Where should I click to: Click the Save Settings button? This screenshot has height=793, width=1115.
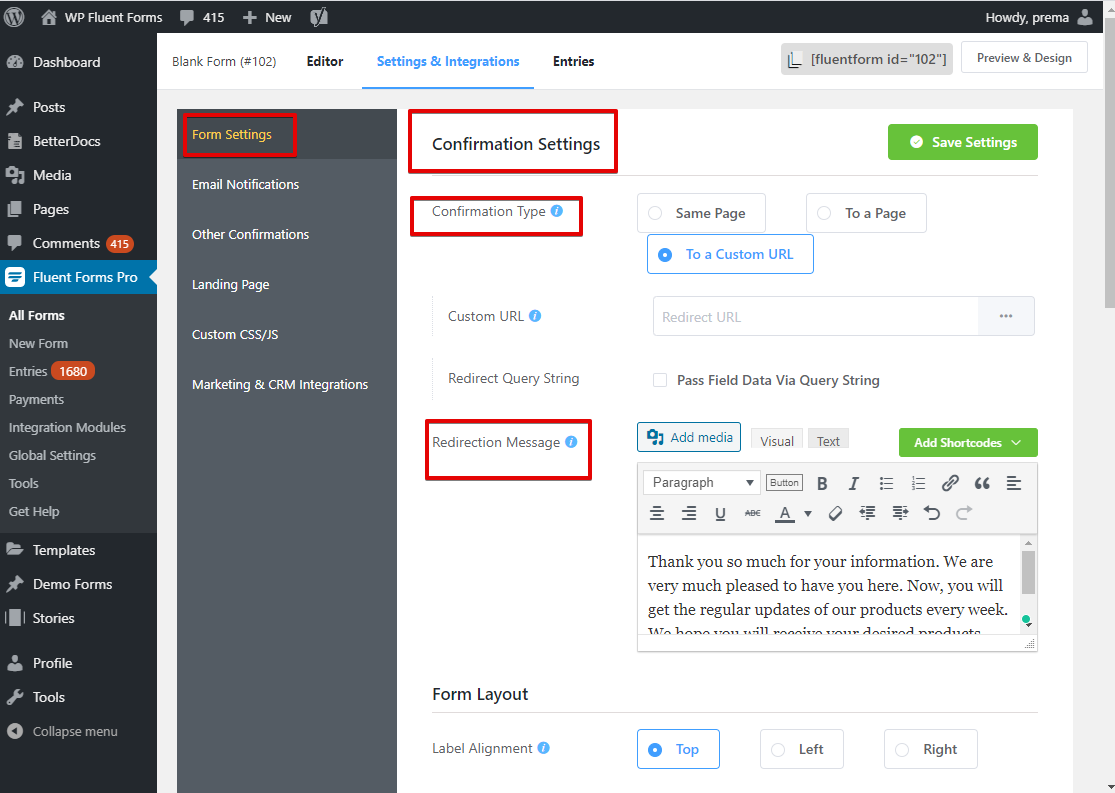click(x=962, y=142)
